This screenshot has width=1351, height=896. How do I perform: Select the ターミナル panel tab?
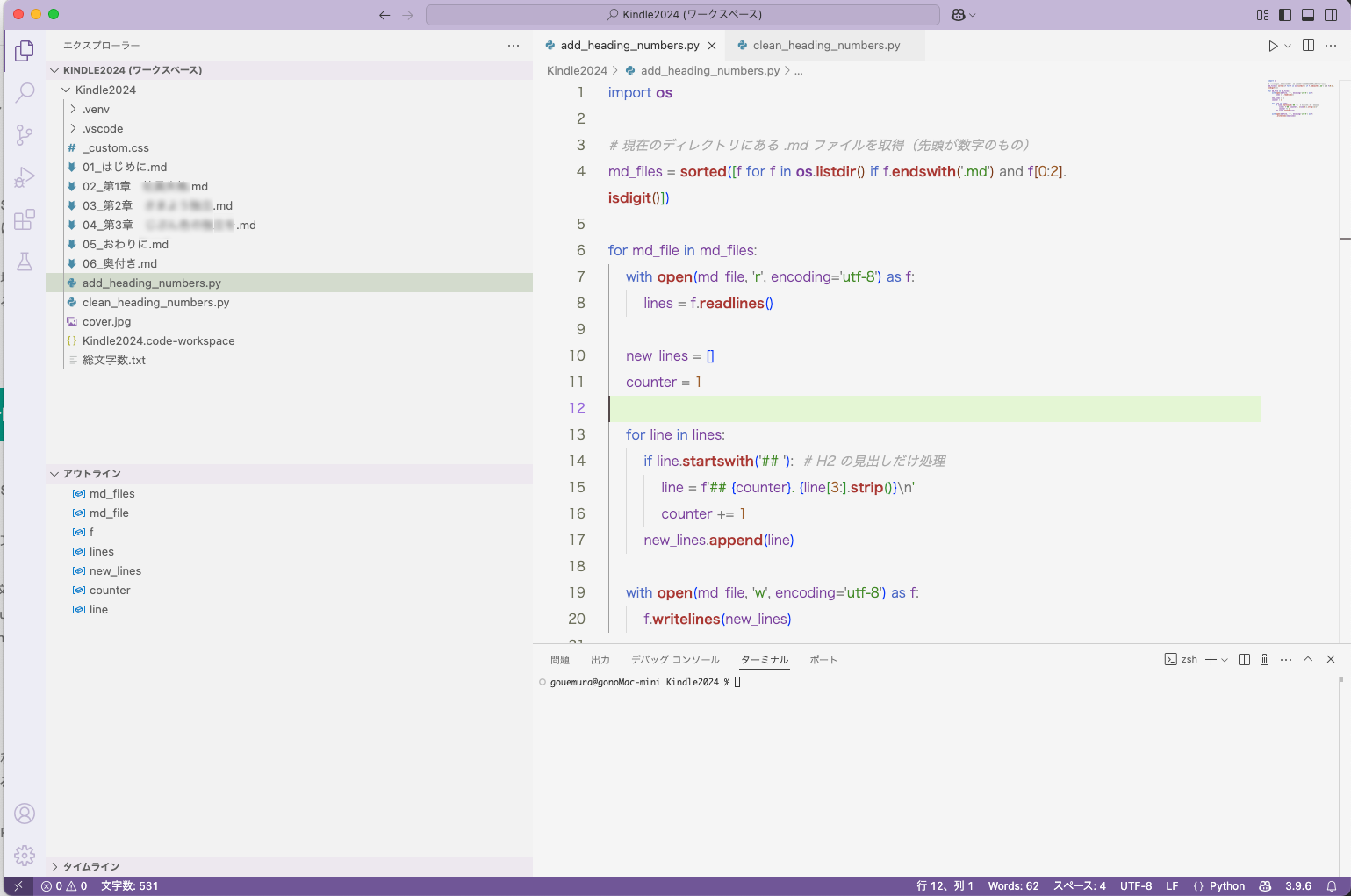pyautogui.click(x=765, y=660)
